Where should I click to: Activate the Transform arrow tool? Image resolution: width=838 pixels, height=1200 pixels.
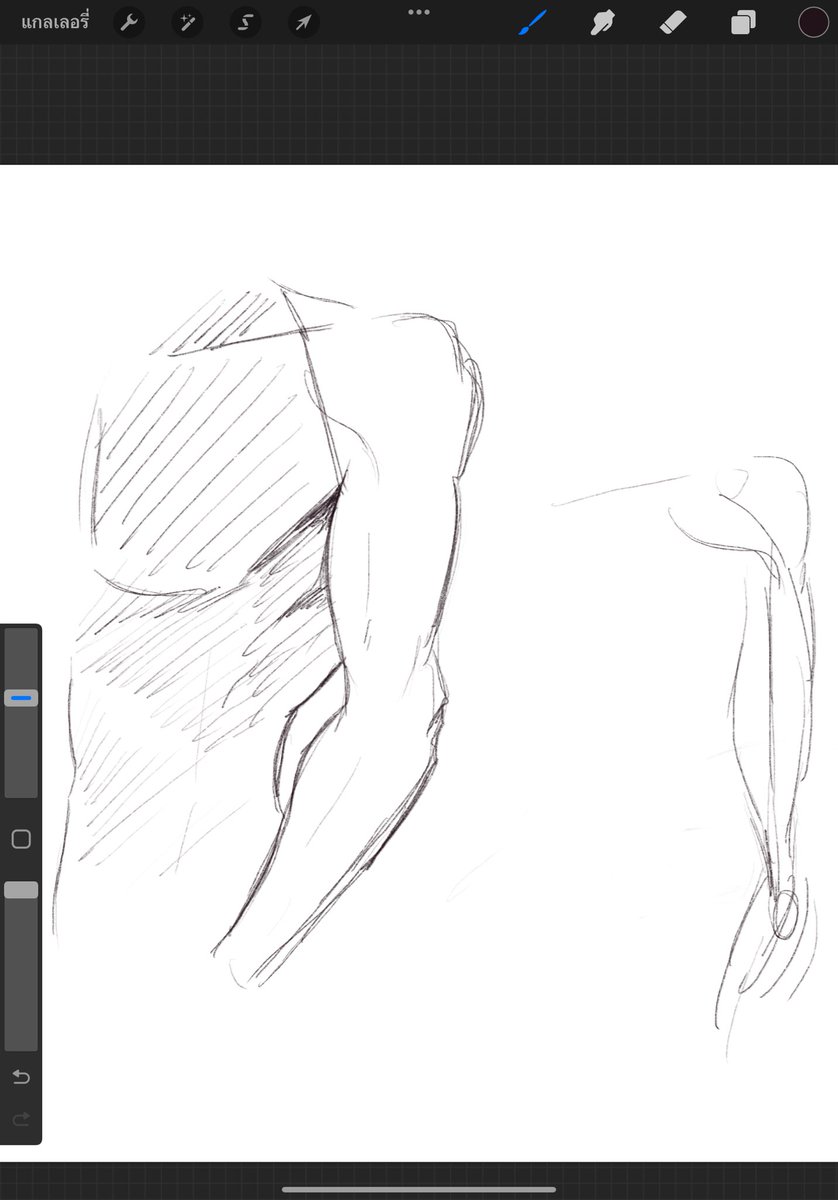coord(303,22)
